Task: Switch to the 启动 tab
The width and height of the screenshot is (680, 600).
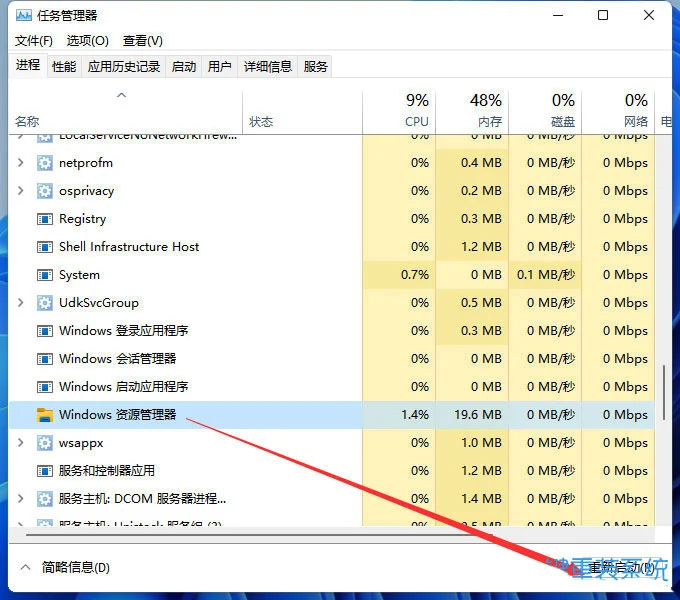Action: tap(184, 67)
